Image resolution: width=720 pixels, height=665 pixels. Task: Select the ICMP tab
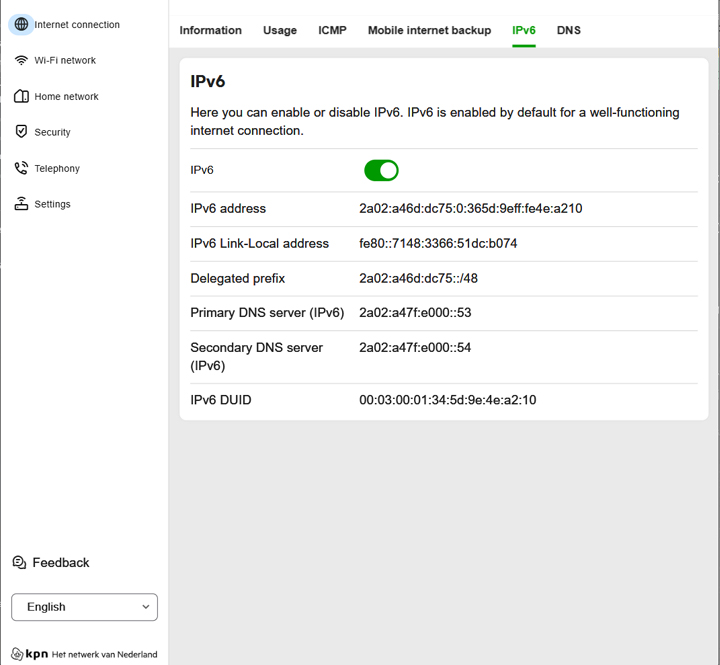tap(332, 30)
